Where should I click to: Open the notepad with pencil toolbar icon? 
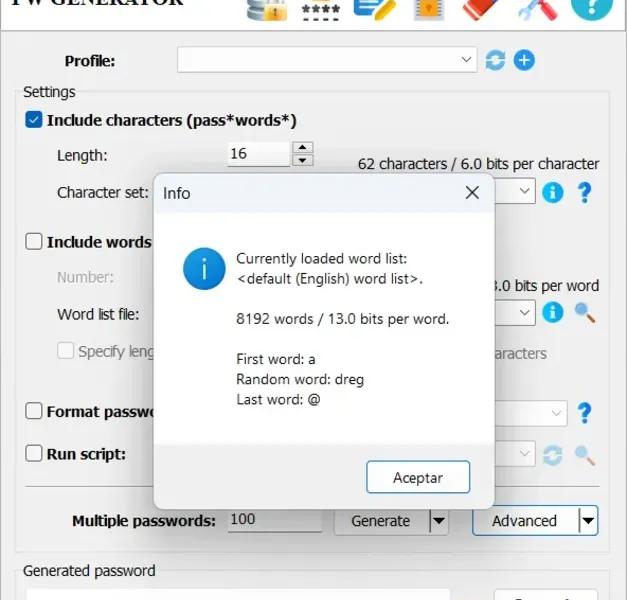[374, 9]
